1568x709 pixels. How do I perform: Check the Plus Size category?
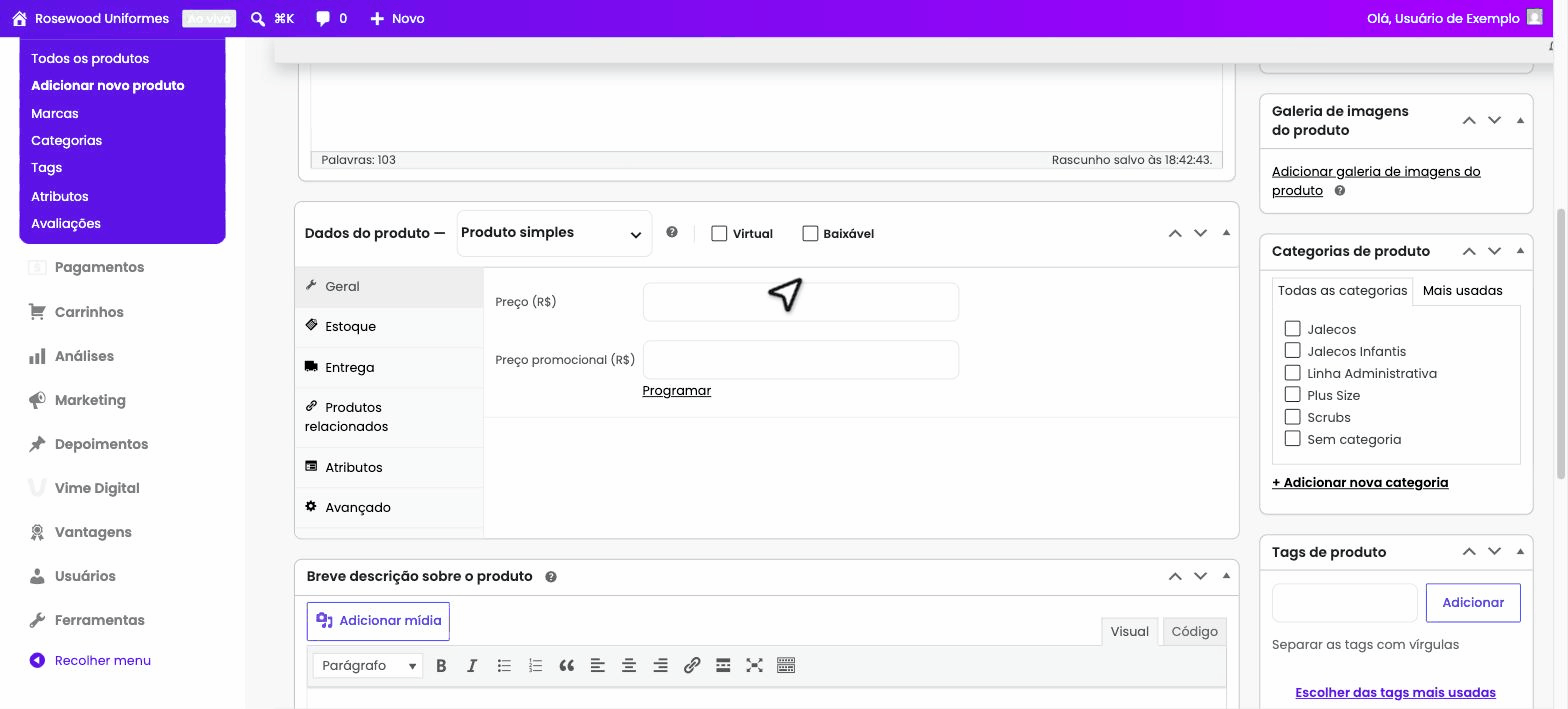pos(1292,394)
